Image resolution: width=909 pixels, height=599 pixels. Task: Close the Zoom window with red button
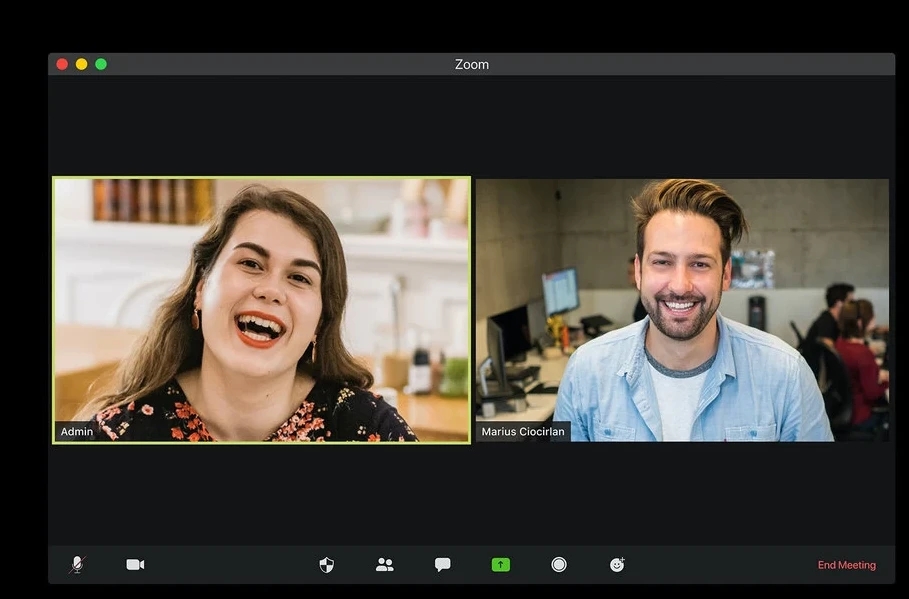coord(62,64)
